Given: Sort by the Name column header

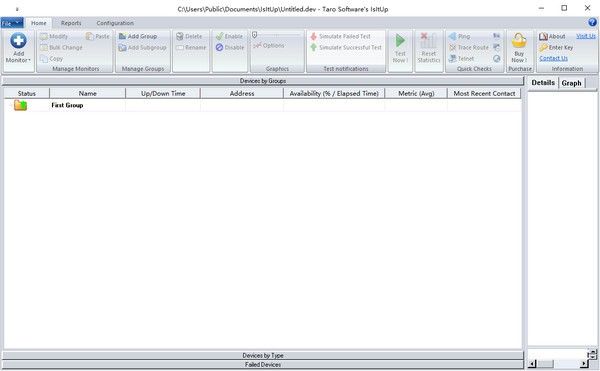Looking at the screenshot, I should tap(88, 93).
